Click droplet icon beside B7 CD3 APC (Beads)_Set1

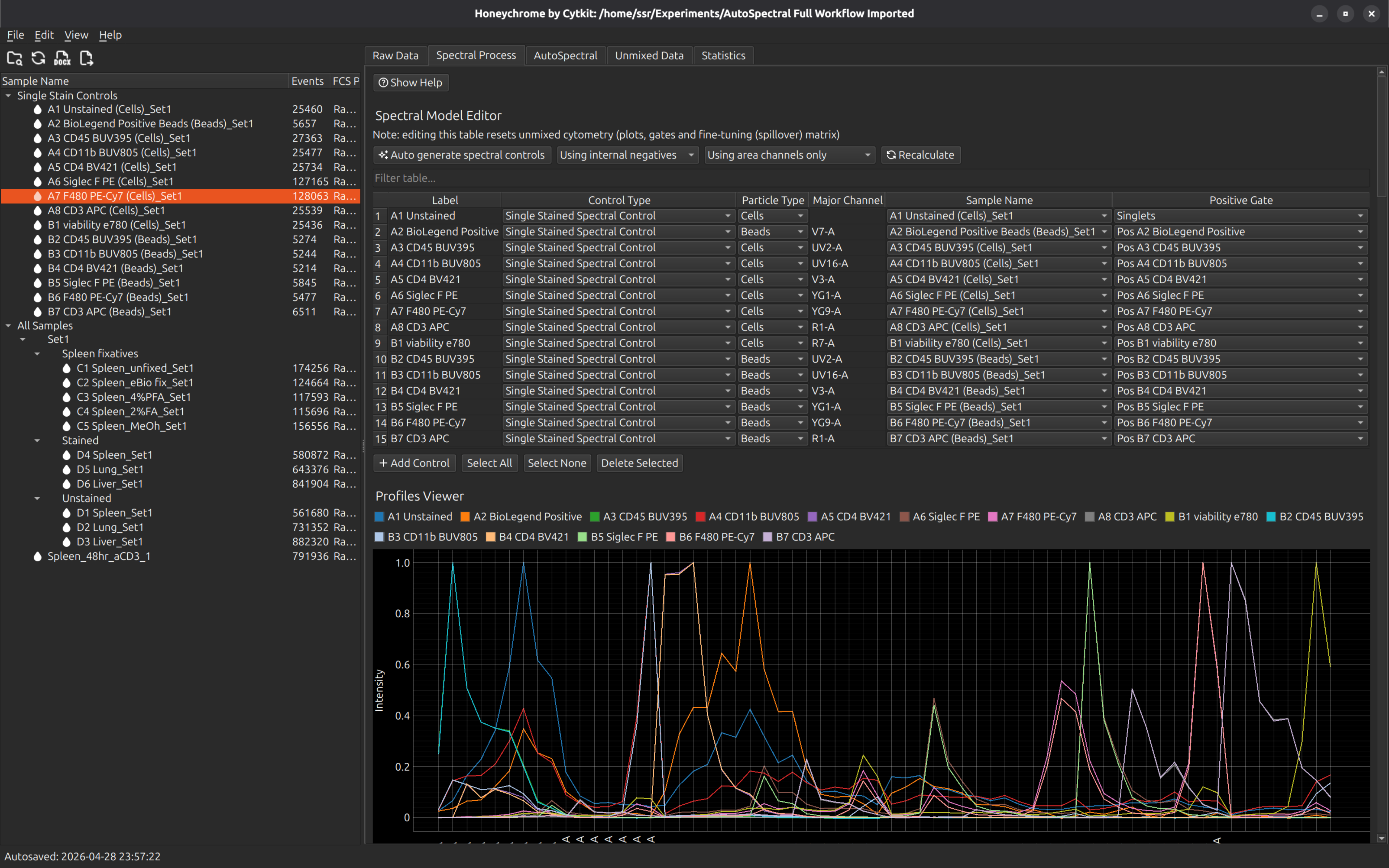coord(38,312)
